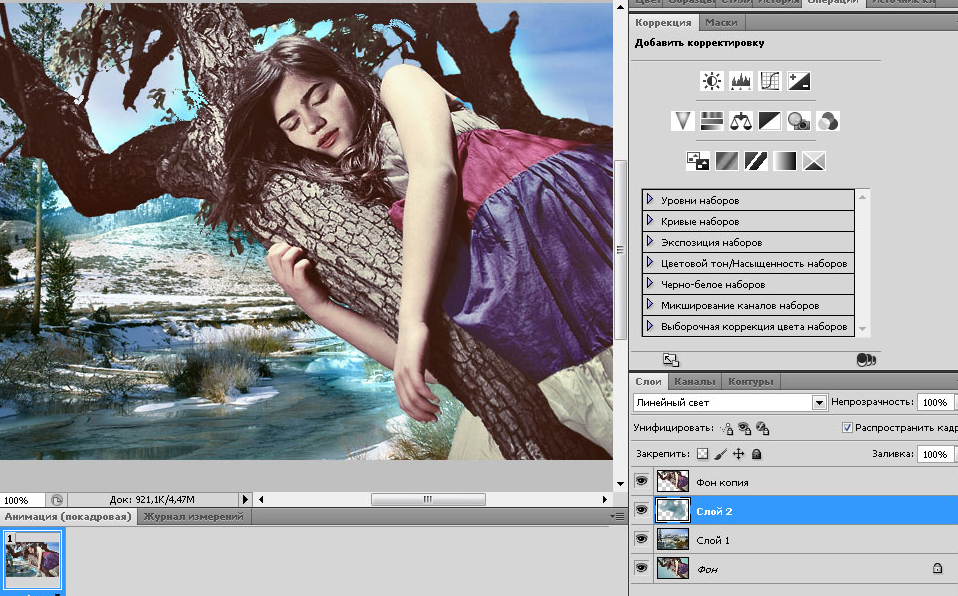Click the canvas scroll-left arrow

click(x=261, y=499)
